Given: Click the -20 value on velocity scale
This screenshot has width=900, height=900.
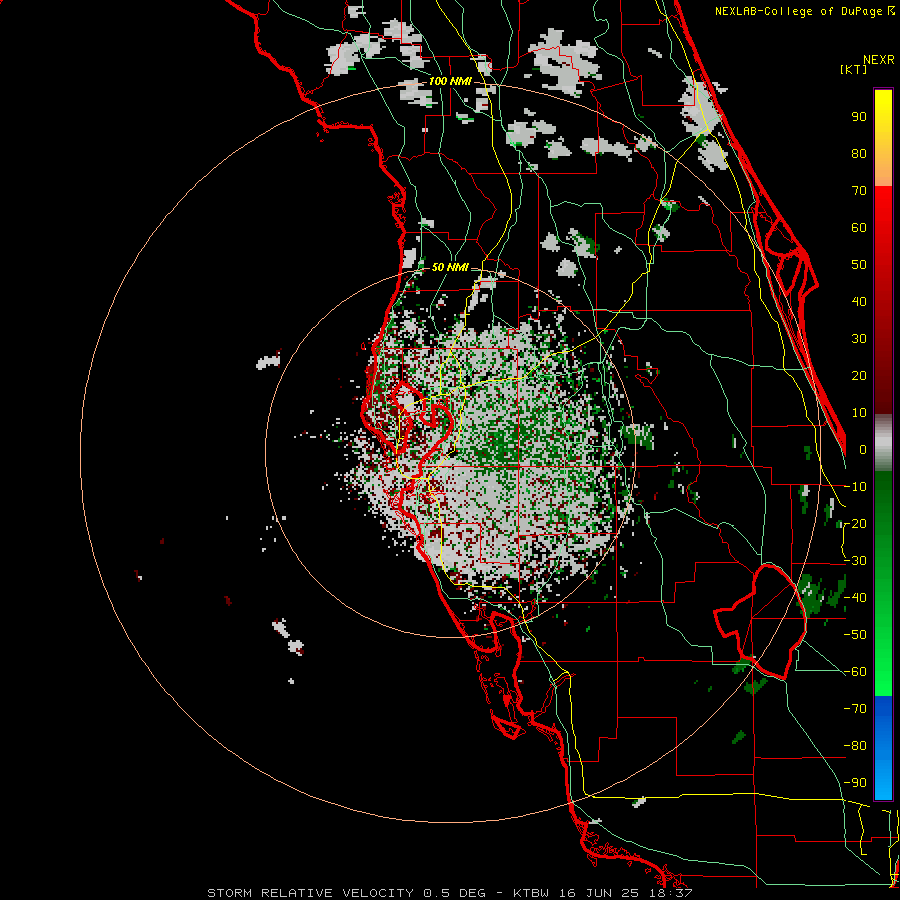Looking at the screenshot, I should coord(856,524).
